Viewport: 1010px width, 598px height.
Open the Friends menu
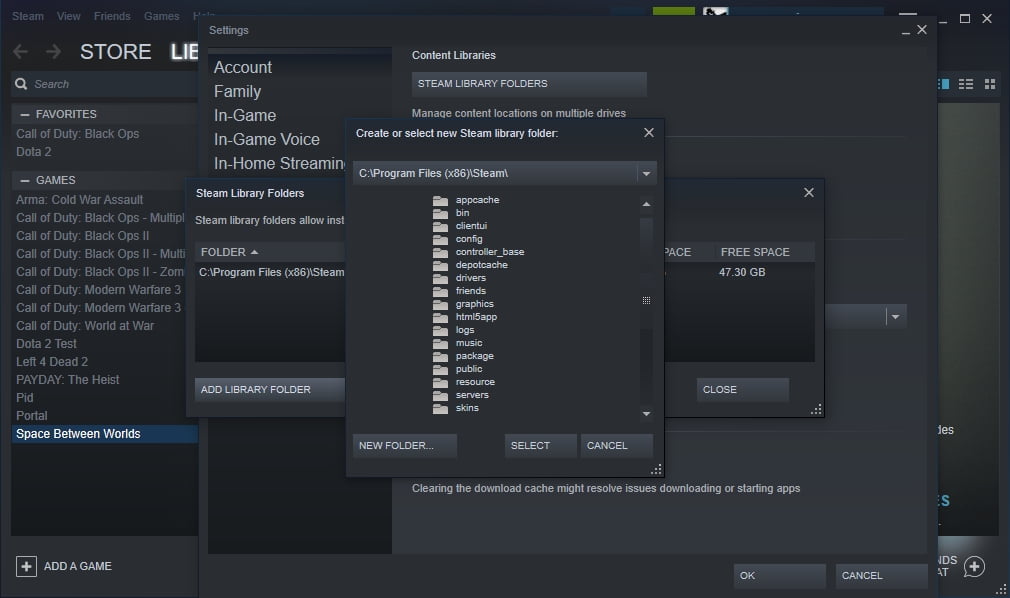pos(112,16)
